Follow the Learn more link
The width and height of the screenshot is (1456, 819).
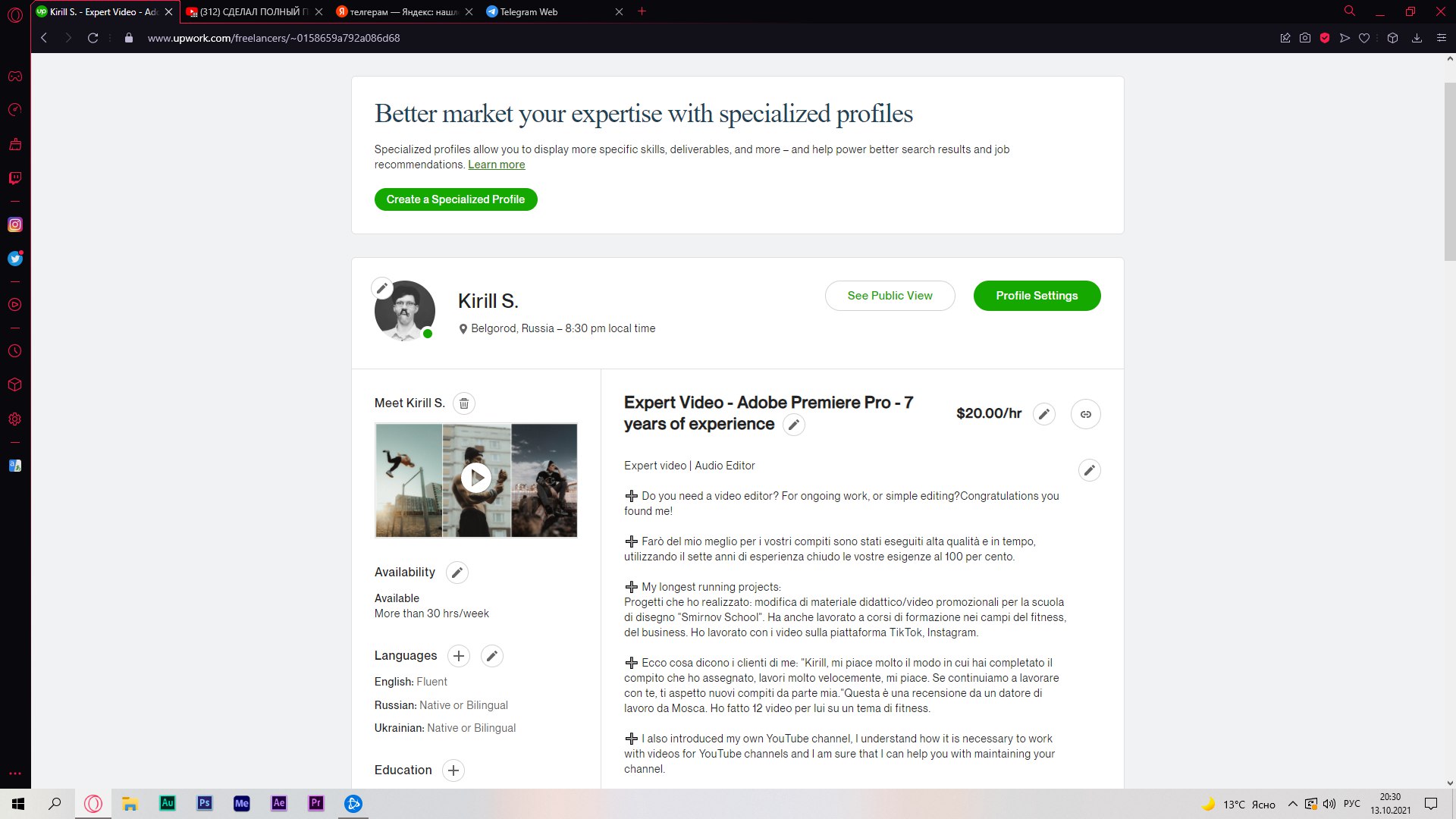[x=497, y=165]
